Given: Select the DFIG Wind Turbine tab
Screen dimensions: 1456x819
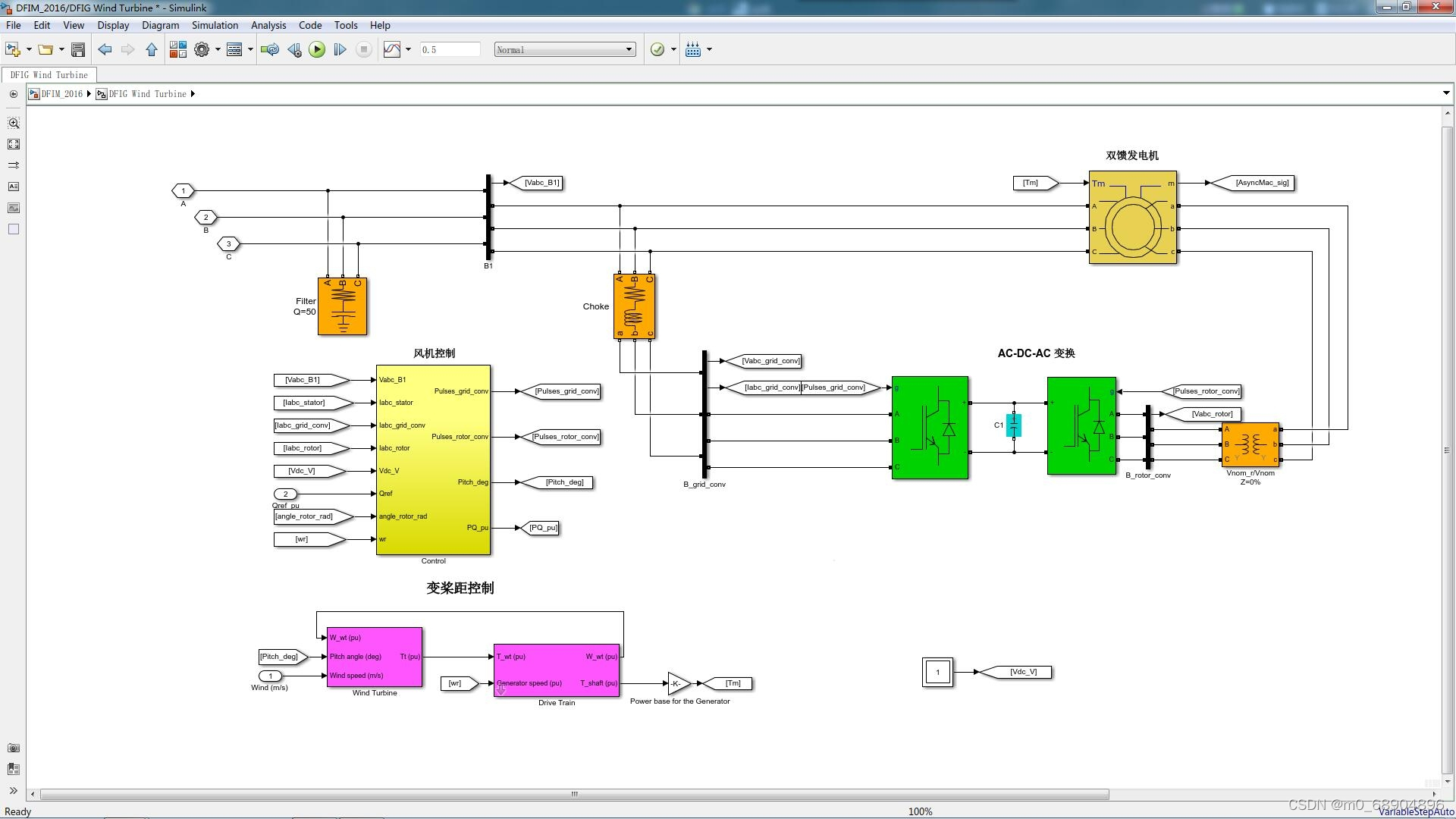Looking at the screenshot, I should tap(49, 75).
